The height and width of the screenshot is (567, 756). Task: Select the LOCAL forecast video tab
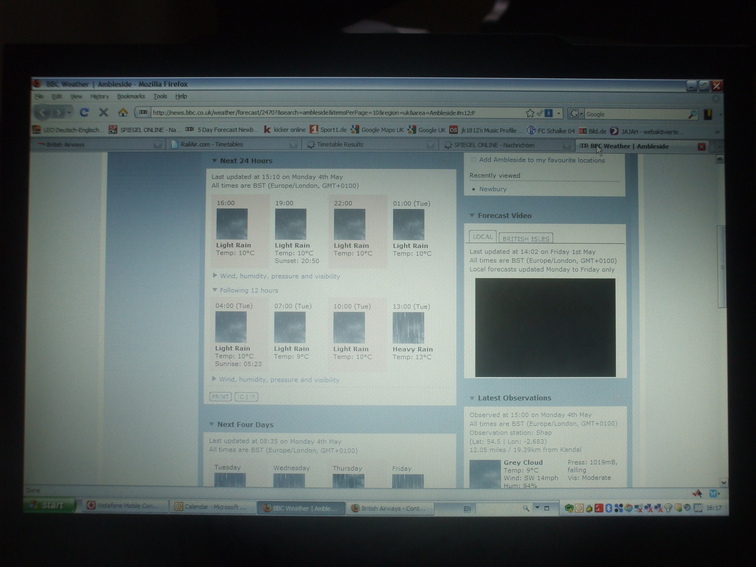pos(483,237)
